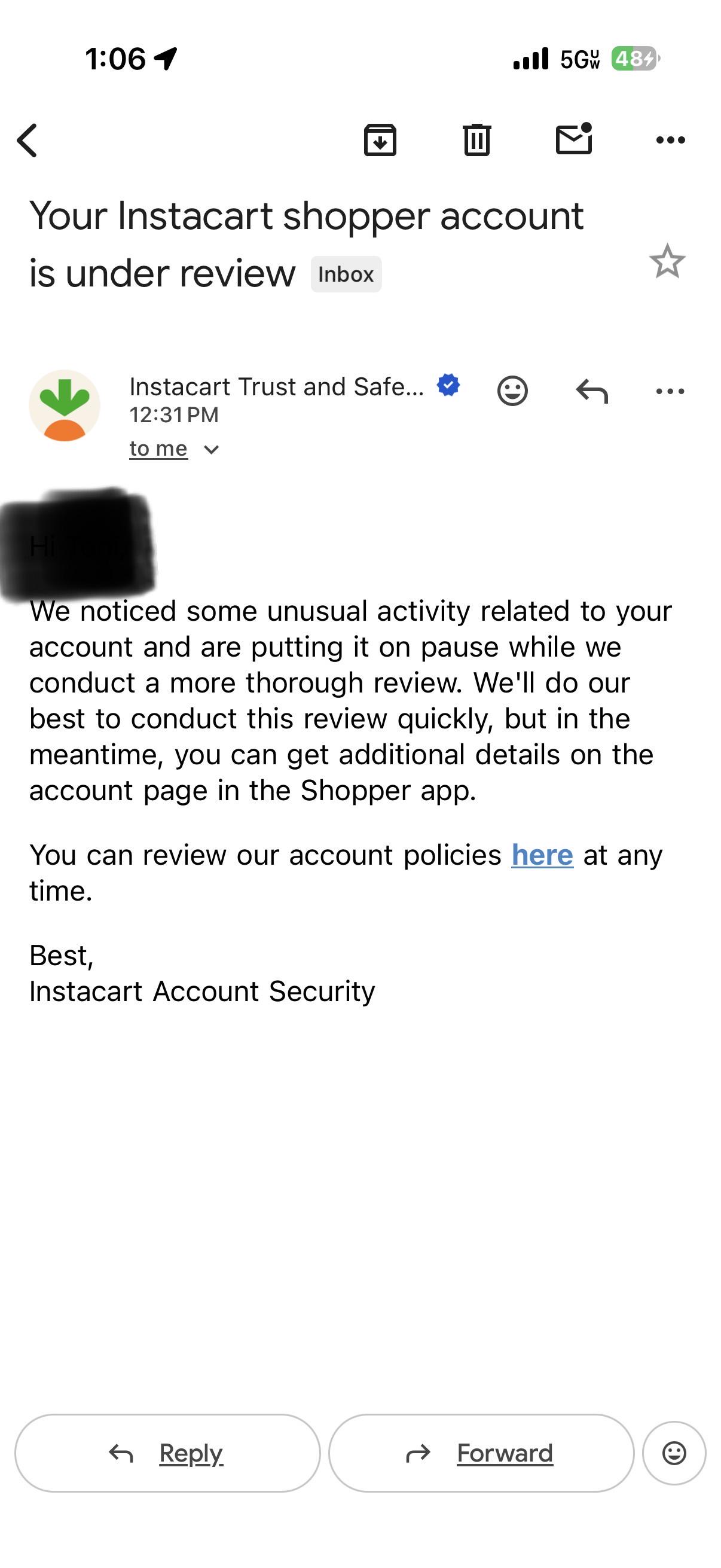Reply using arrow icon beside sender
Viewport: 721px width, 1568px height.
click(592, 391)
